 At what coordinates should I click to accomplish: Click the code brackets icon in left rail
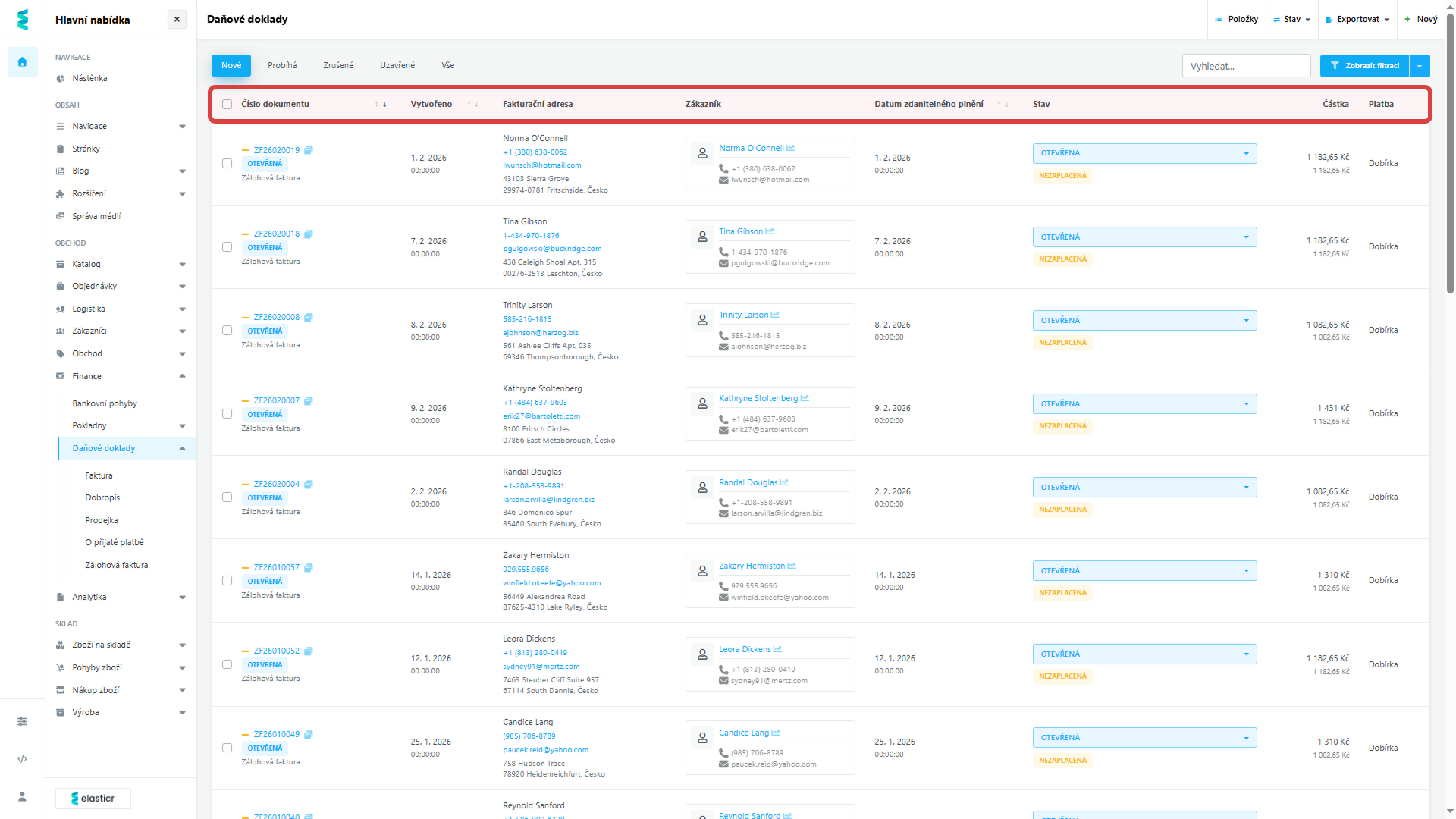pyautogui.click(x=22, y=758)
